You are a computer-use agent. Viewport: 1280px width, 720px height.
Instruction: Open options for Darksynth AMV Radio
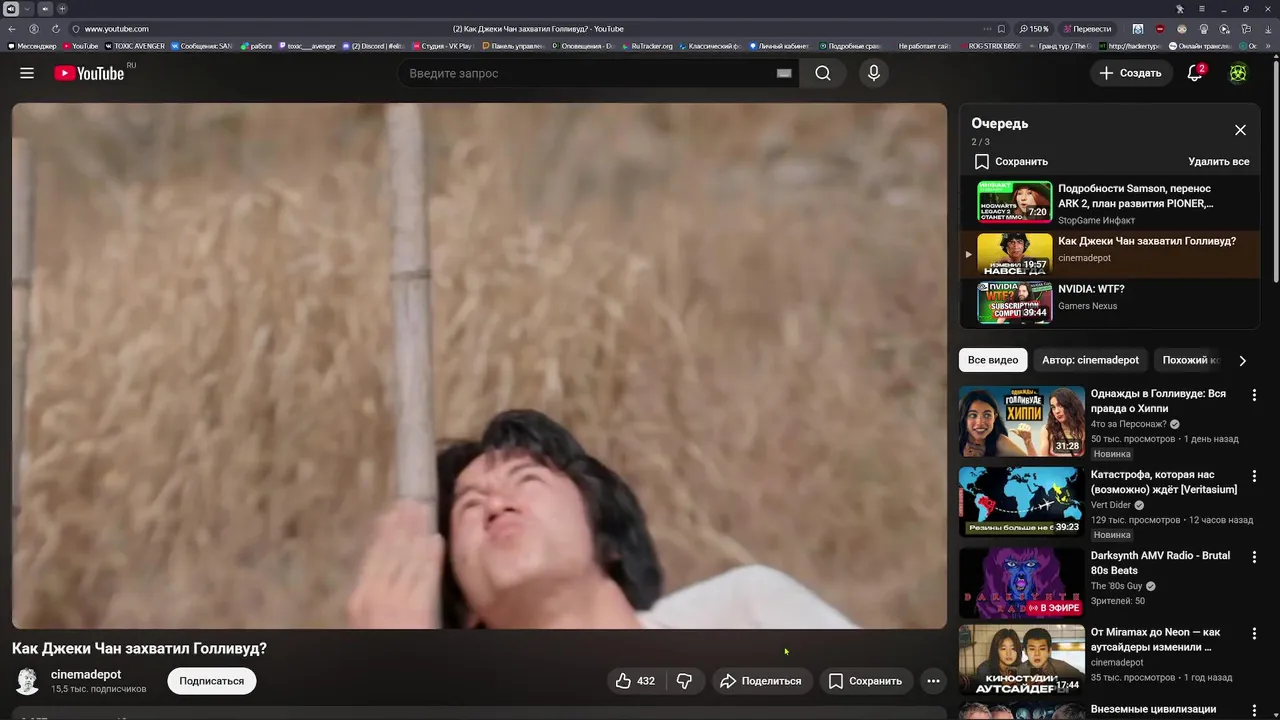pyautogui.click(x=1254, y=557)
